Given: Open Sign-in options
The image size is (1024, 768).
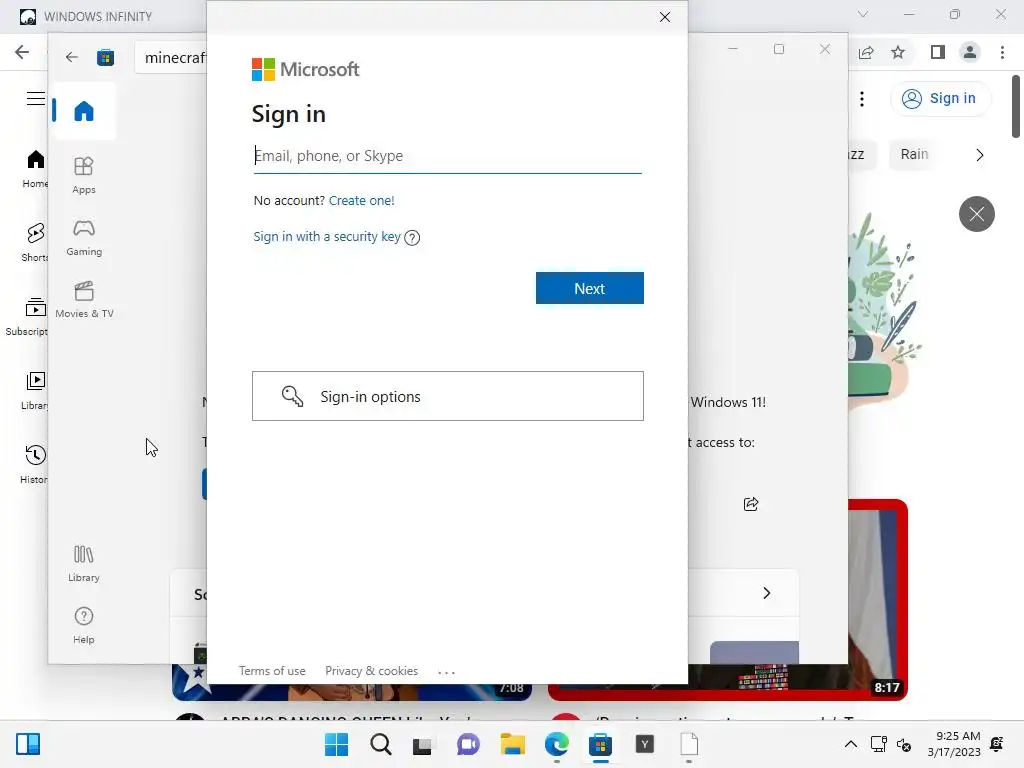Looking at the screenshot, I should click(448, 396).
